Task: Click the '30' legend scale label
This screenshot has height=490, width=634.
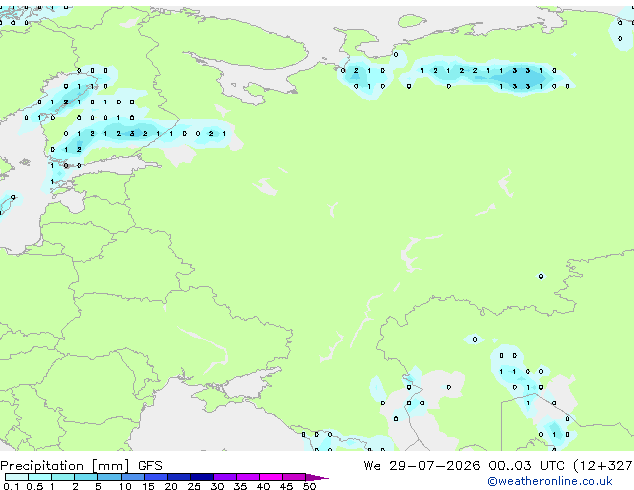Action: 217,486
